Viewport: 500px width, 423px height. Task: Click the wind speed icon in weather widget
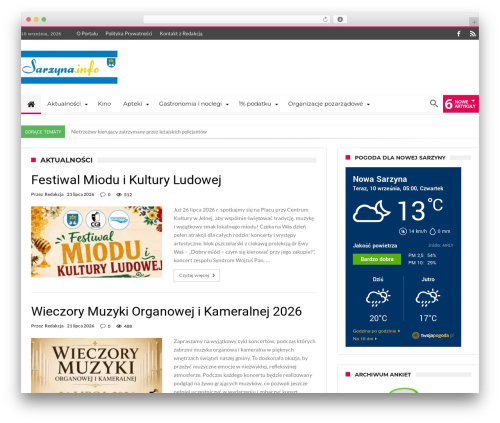pyautogui.click(x=403, y=231)
